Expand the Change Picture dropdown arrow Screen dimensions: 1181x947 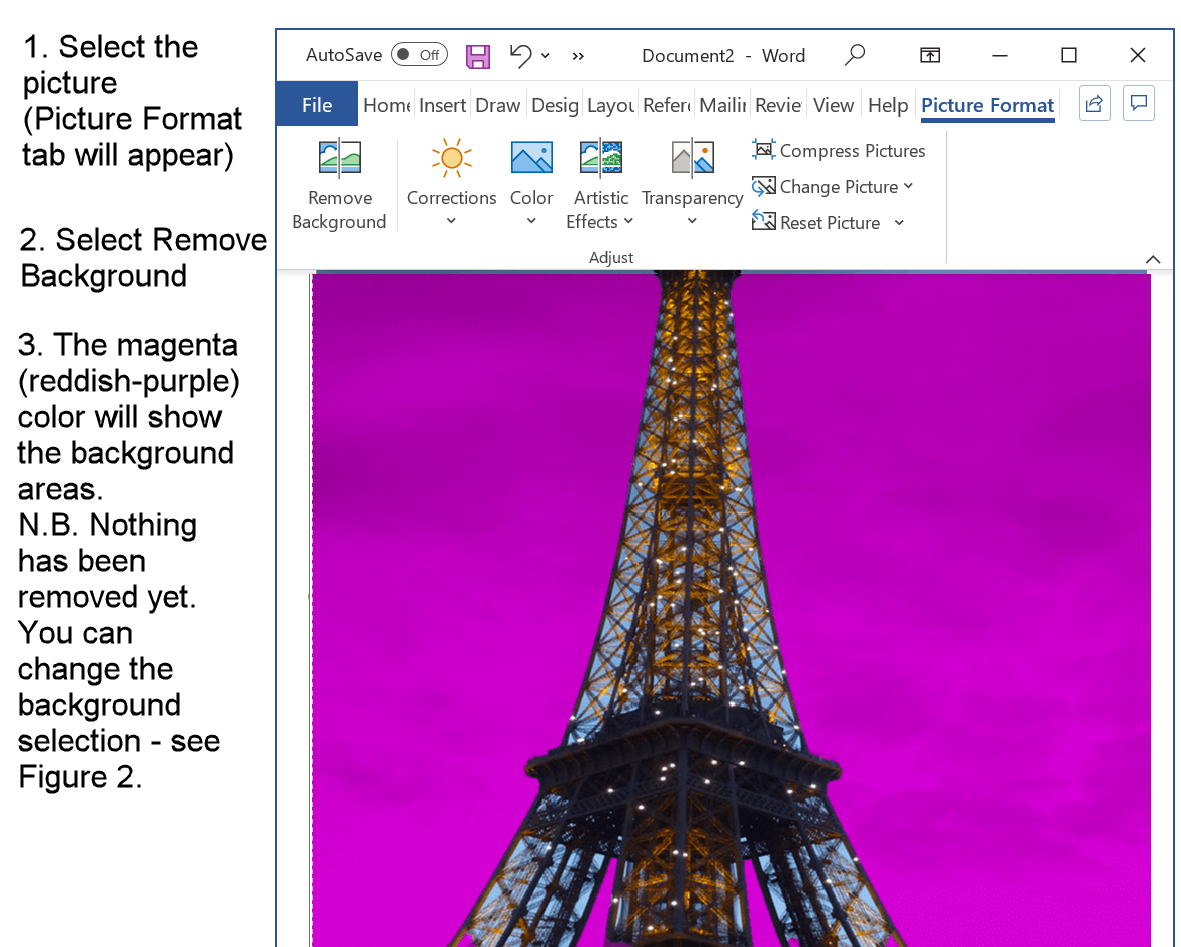pos(908,186)
